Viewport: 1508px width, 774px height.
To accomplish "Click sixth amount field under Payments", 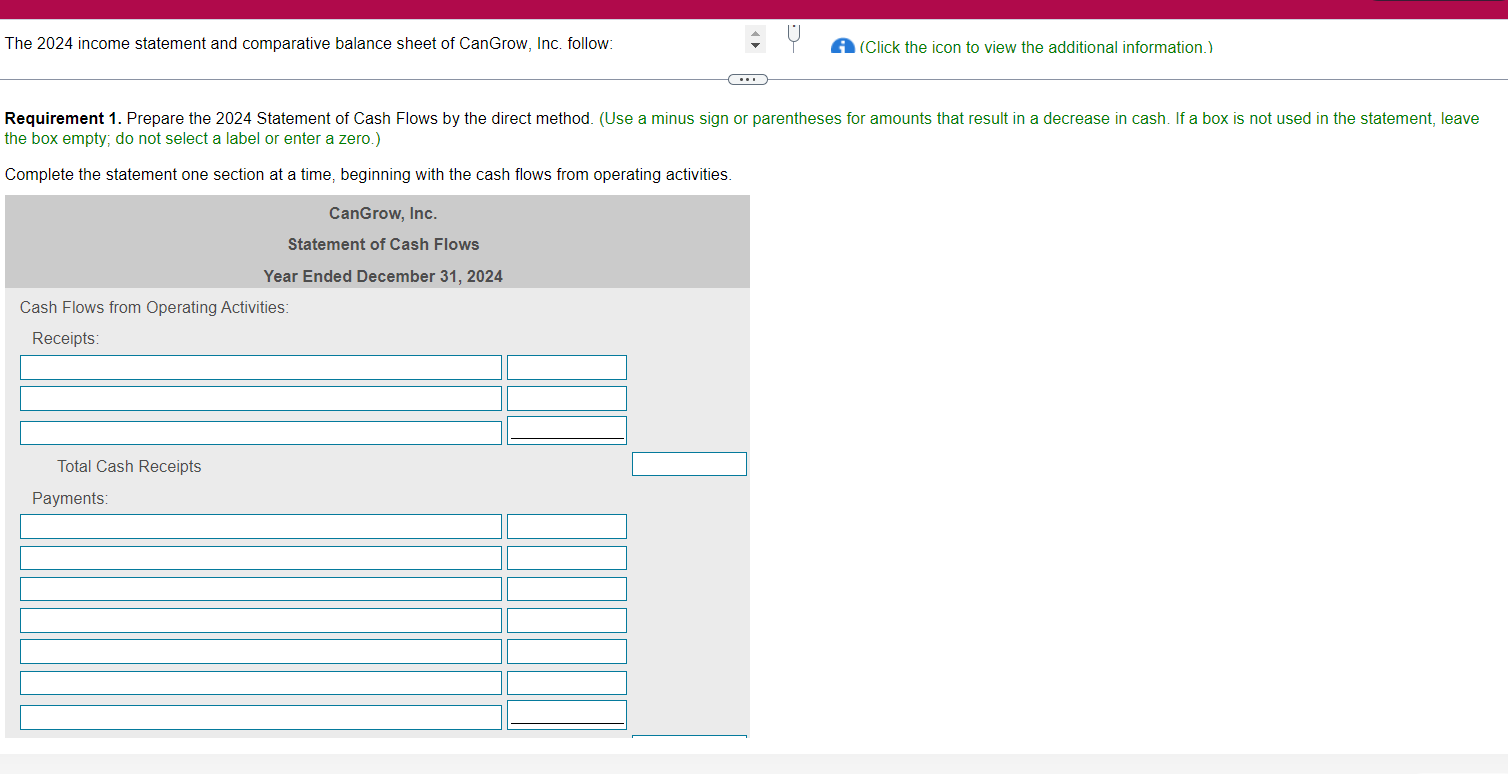I will pos(567,683).
